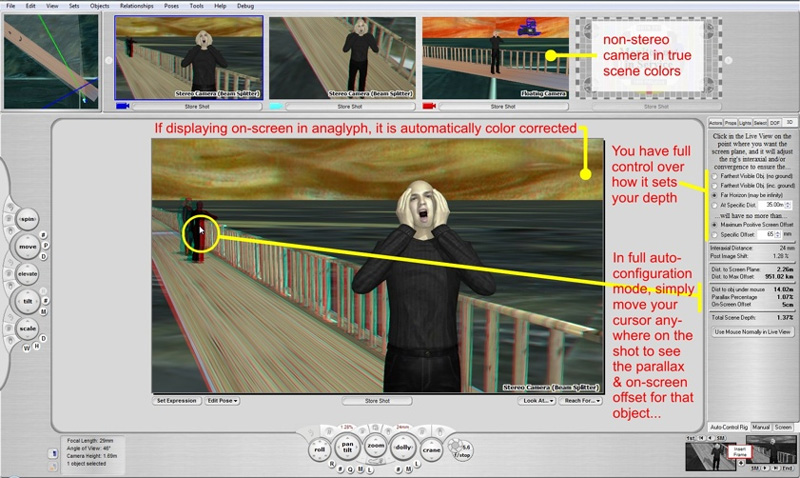Click the M key under dolly dial
Viewport: 800px width, 478px height.
point(408,469)
